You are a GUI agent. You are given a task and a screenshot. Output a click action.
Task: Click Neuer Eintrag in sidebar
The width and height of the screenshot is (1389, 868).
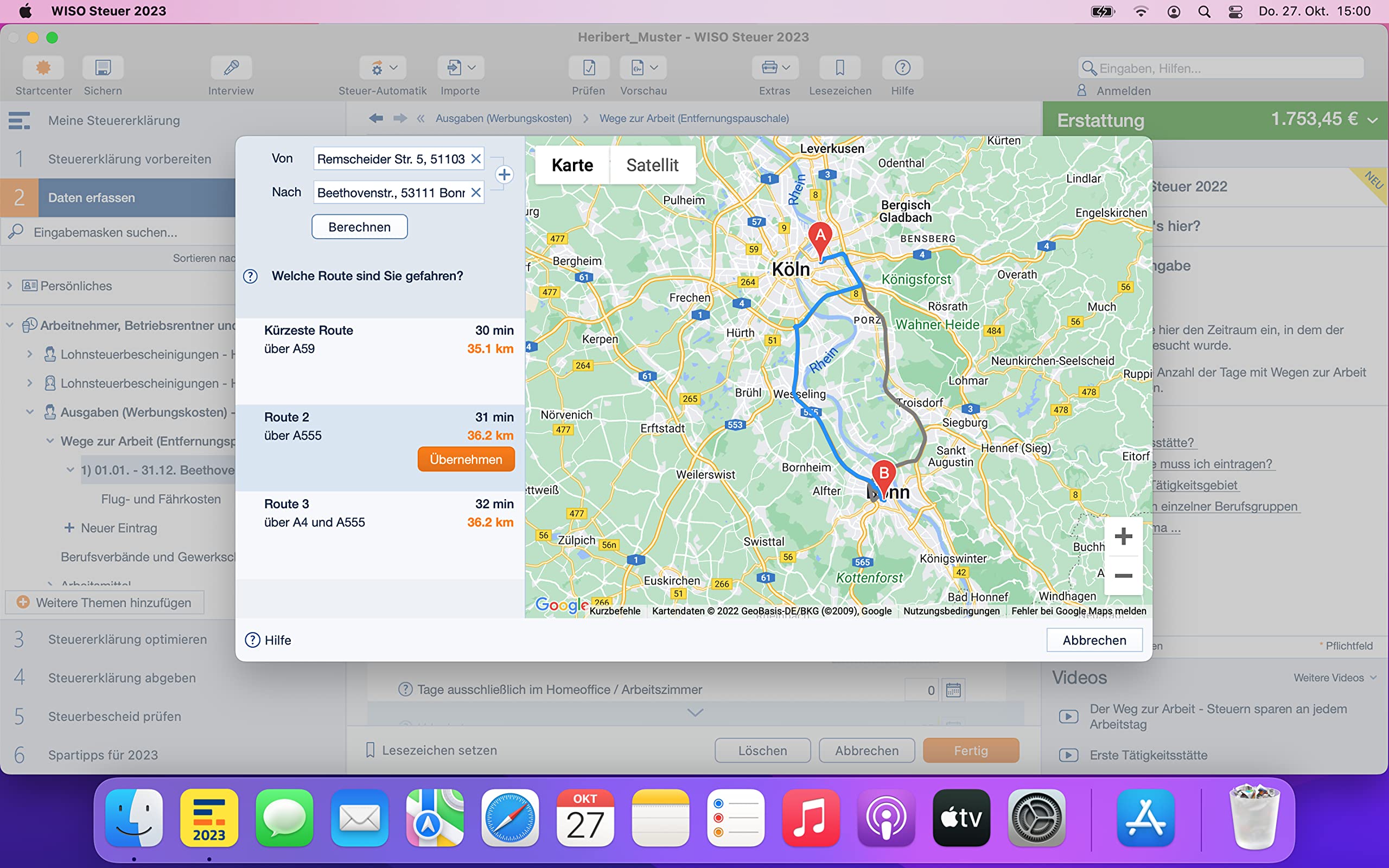[x=110, y=527]
